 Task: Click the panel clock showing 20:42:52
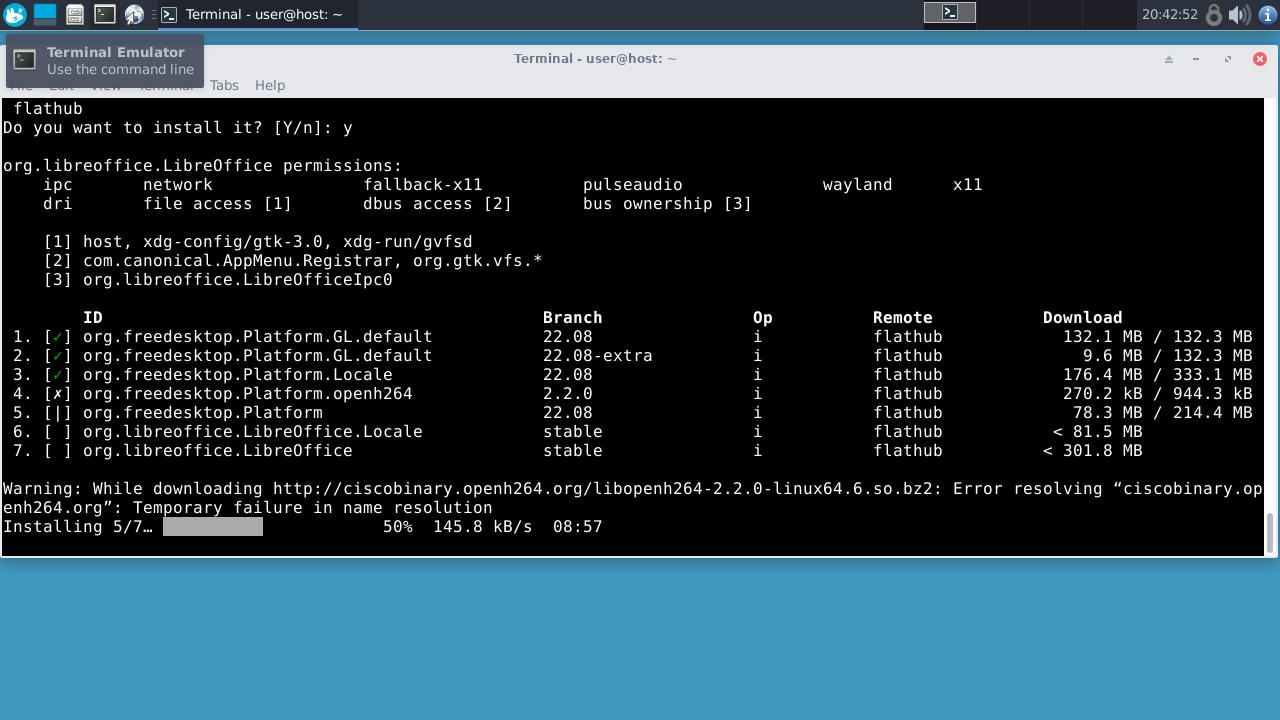point(1169,14)
